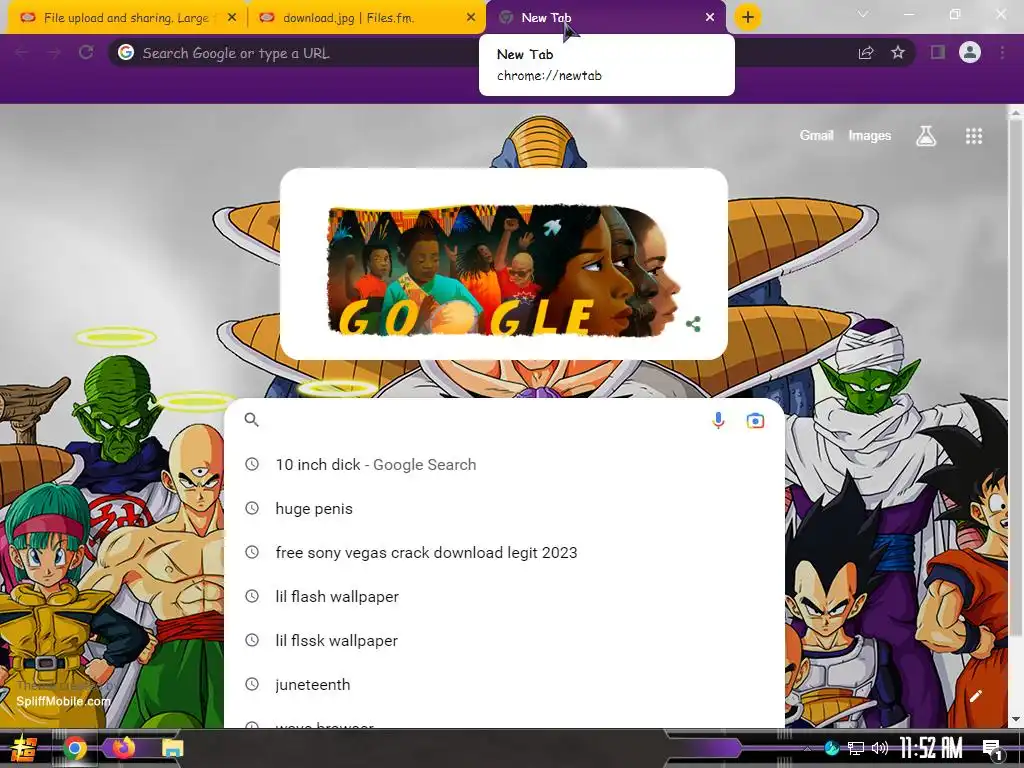
Task: Open File Explorer from the taskbar
Action: point(172,748)
